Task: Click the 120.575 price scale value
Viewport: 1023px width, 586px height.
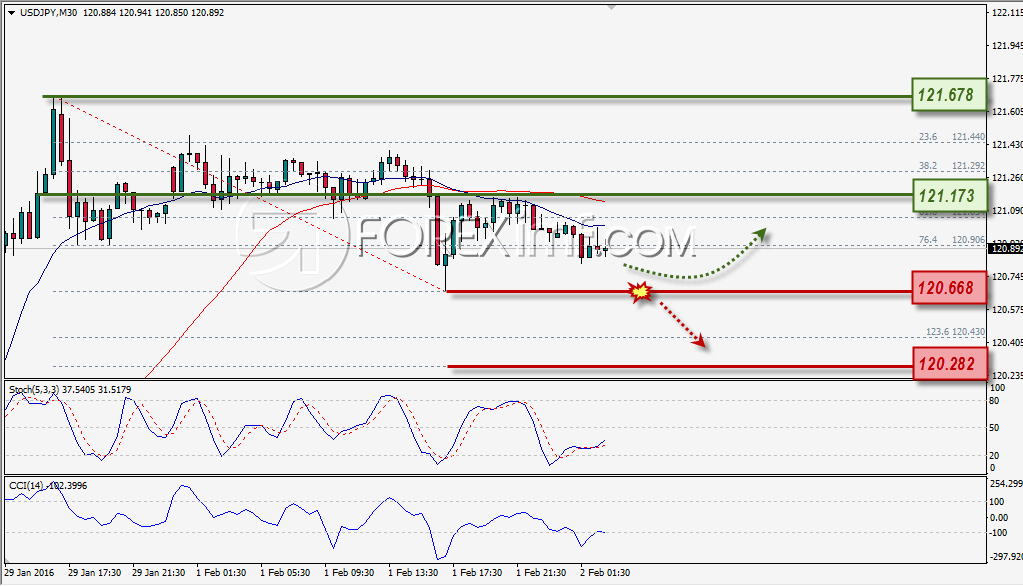Action: tap(1007, 309)
